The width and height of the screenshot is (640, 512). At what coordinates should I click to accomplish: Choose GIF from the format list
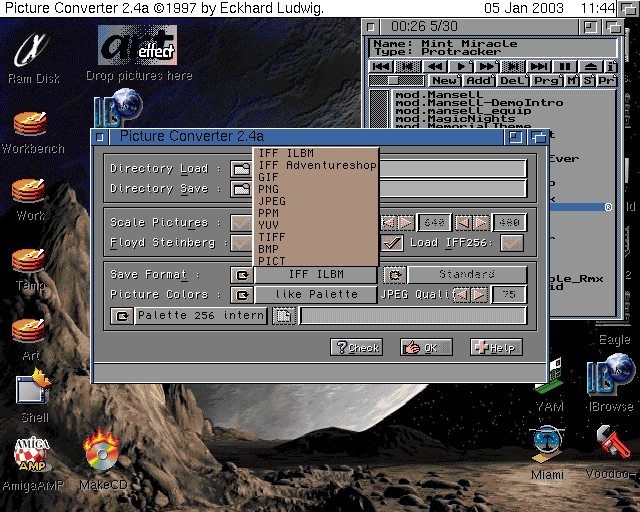tap(316, 178)
